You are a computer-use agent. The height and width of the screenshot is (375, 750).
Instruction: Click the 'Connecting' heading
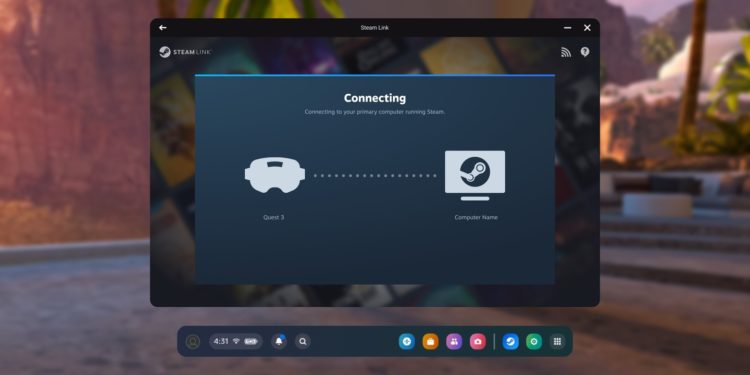[375, 98]
